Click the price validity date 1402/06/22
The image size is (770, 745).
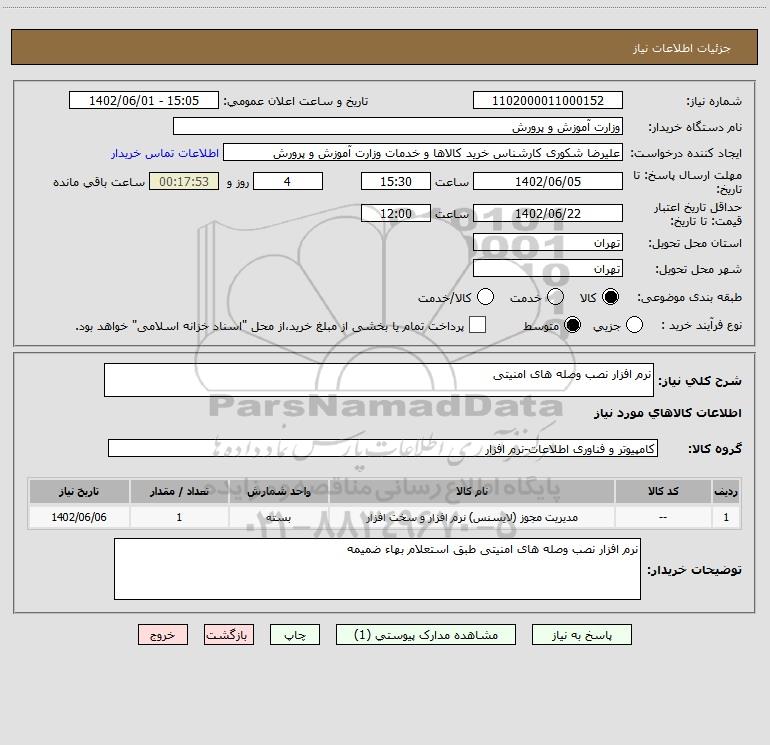click(548, 214)
